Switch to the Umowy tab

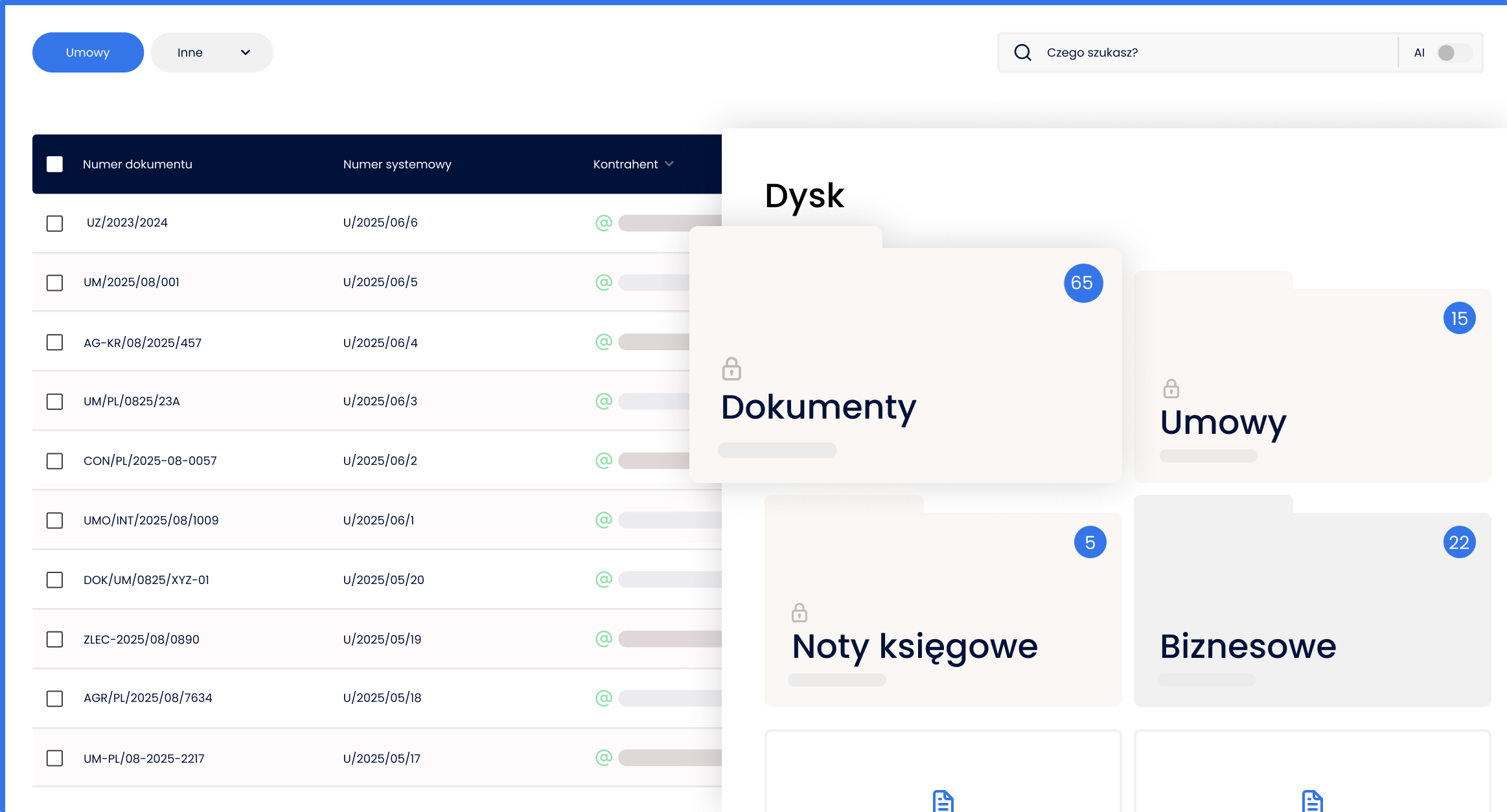pos(88,52)
